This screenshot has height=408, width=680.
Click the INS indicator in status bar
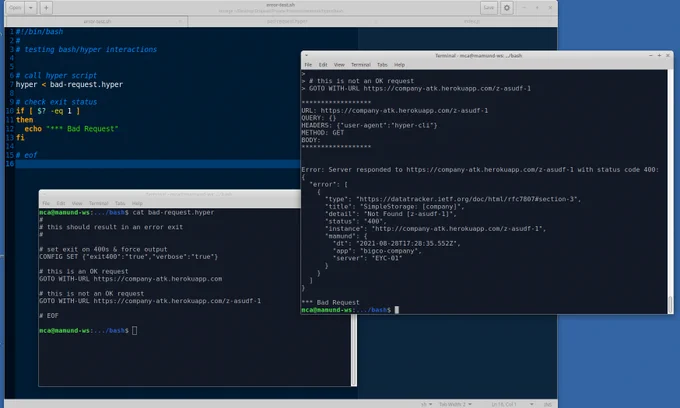point(548,404)
